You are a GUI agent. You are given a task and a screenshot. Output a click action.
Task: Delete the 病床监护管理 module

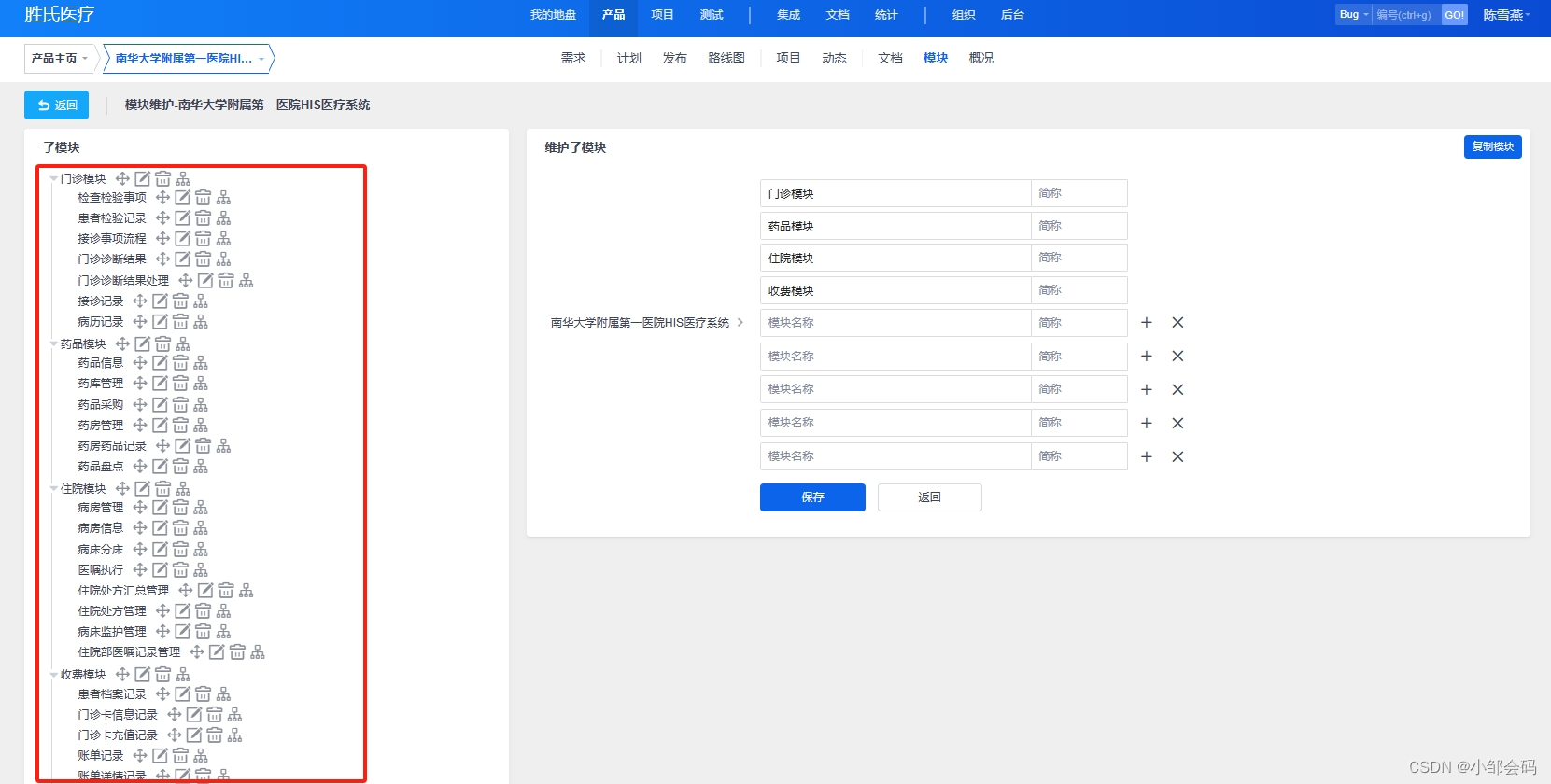click(204, 632)
